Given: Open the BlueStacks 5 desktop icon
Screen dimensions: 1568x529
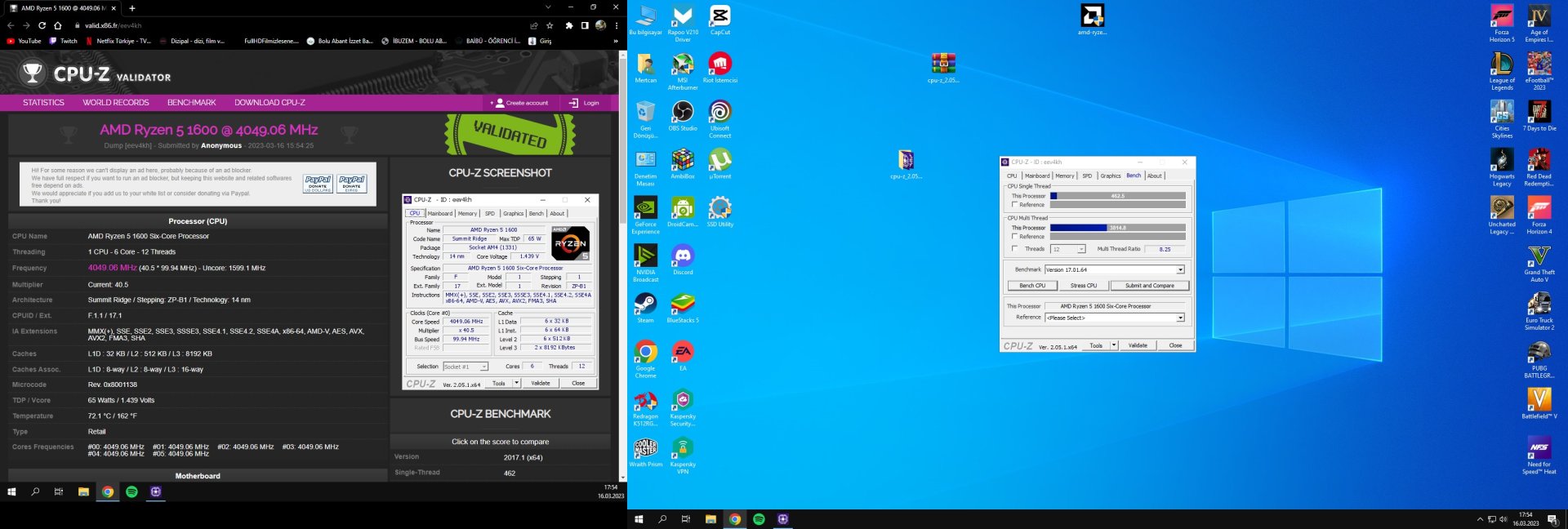Looking at the screenshot, I should [683, 309].
